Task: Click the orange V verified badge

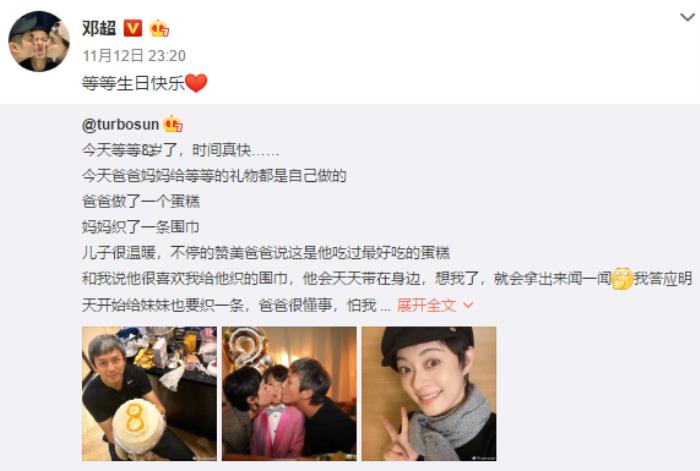Action: coord(133,28)
